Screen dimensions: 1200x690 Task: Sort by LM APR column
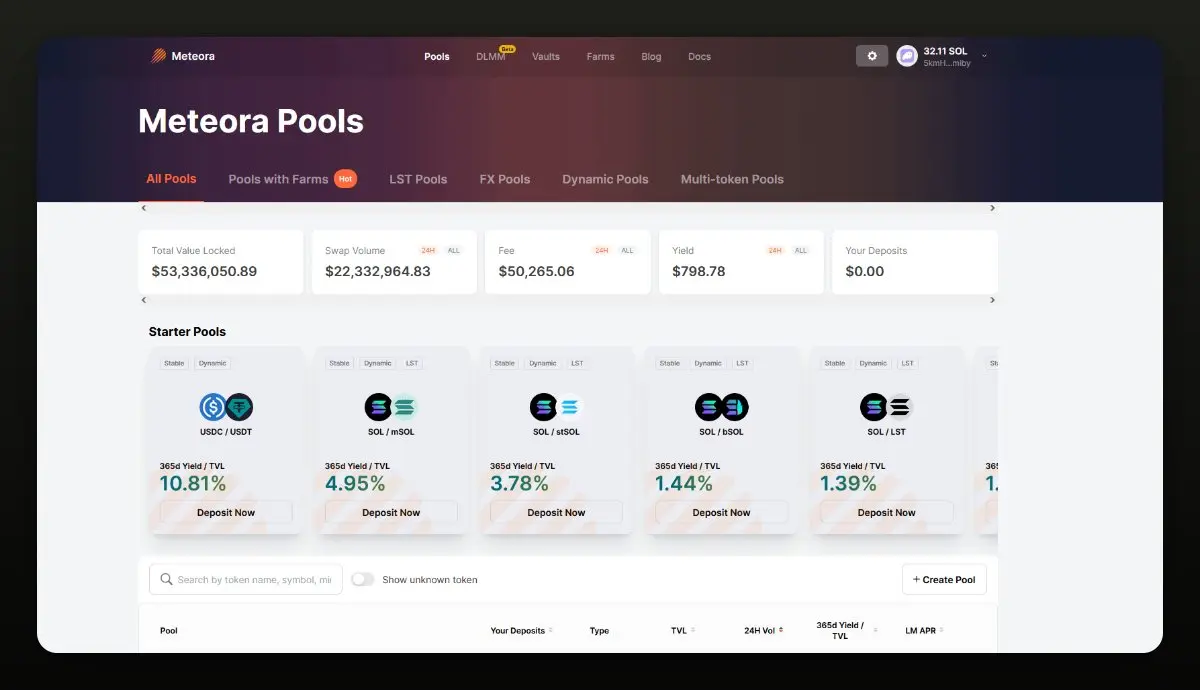[x=924, y=631]
